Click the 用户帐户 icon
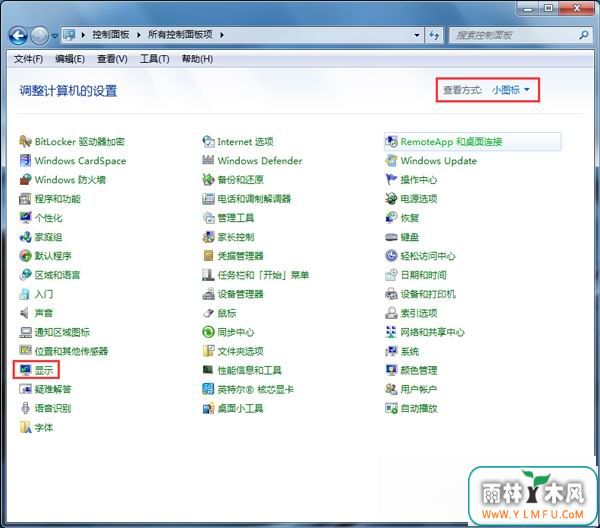This screenshot has width=600, height=528. [x=391, y=389]
